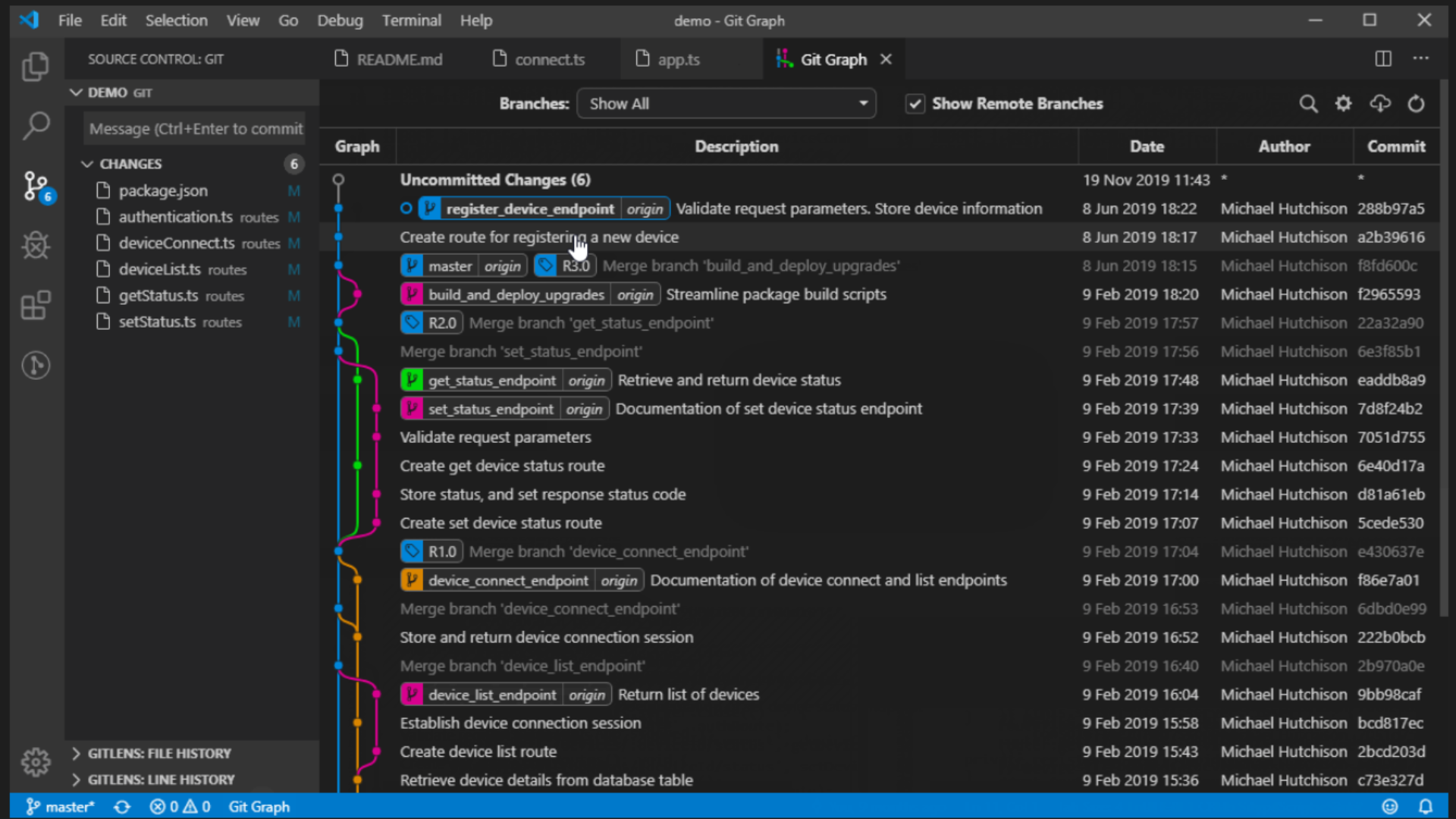Open Git Graph settings via gear icon
The image size is (1456, 819).
click(x=1343, y=103)
